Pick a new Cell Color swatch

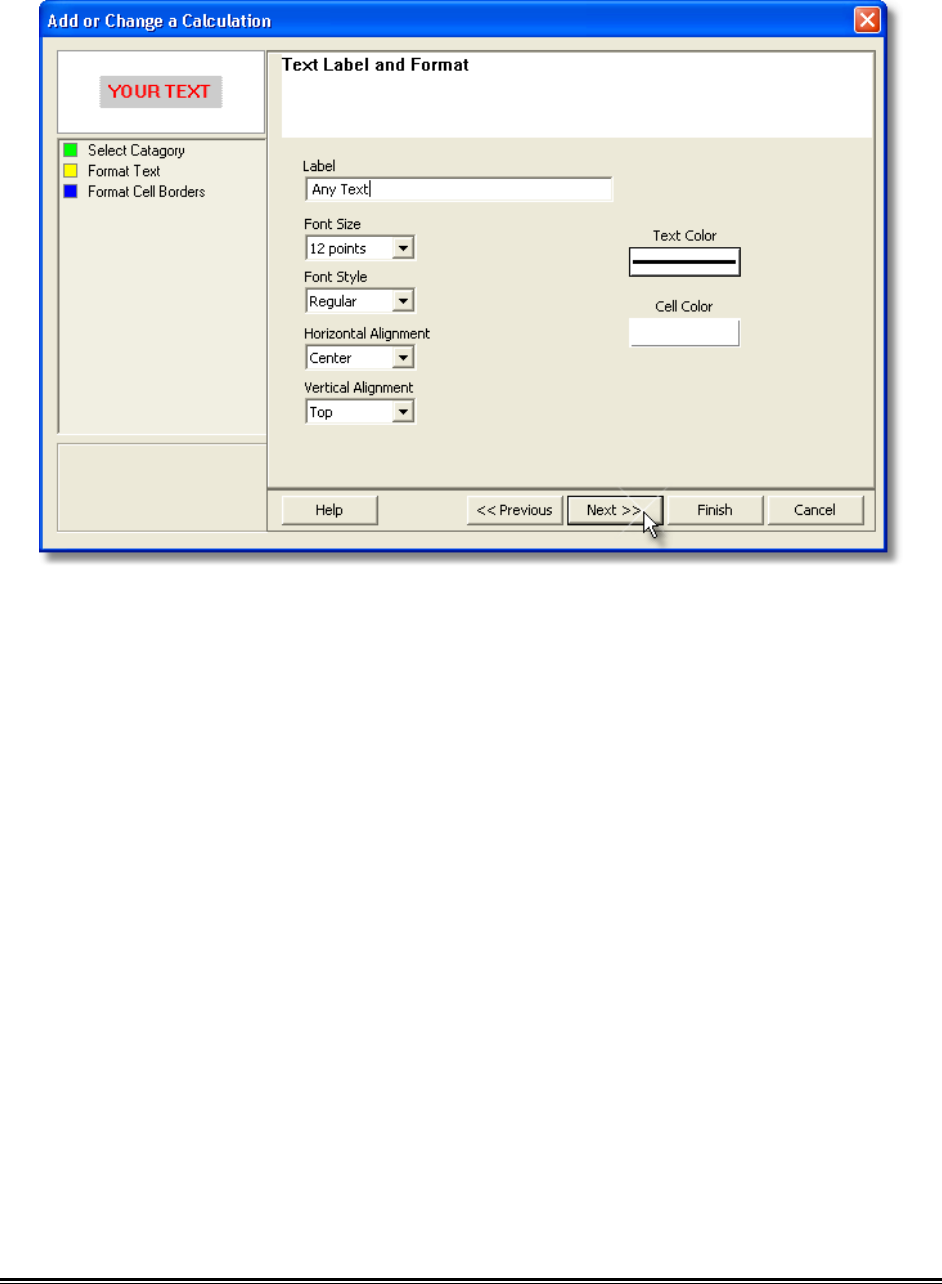pos(684,332)
